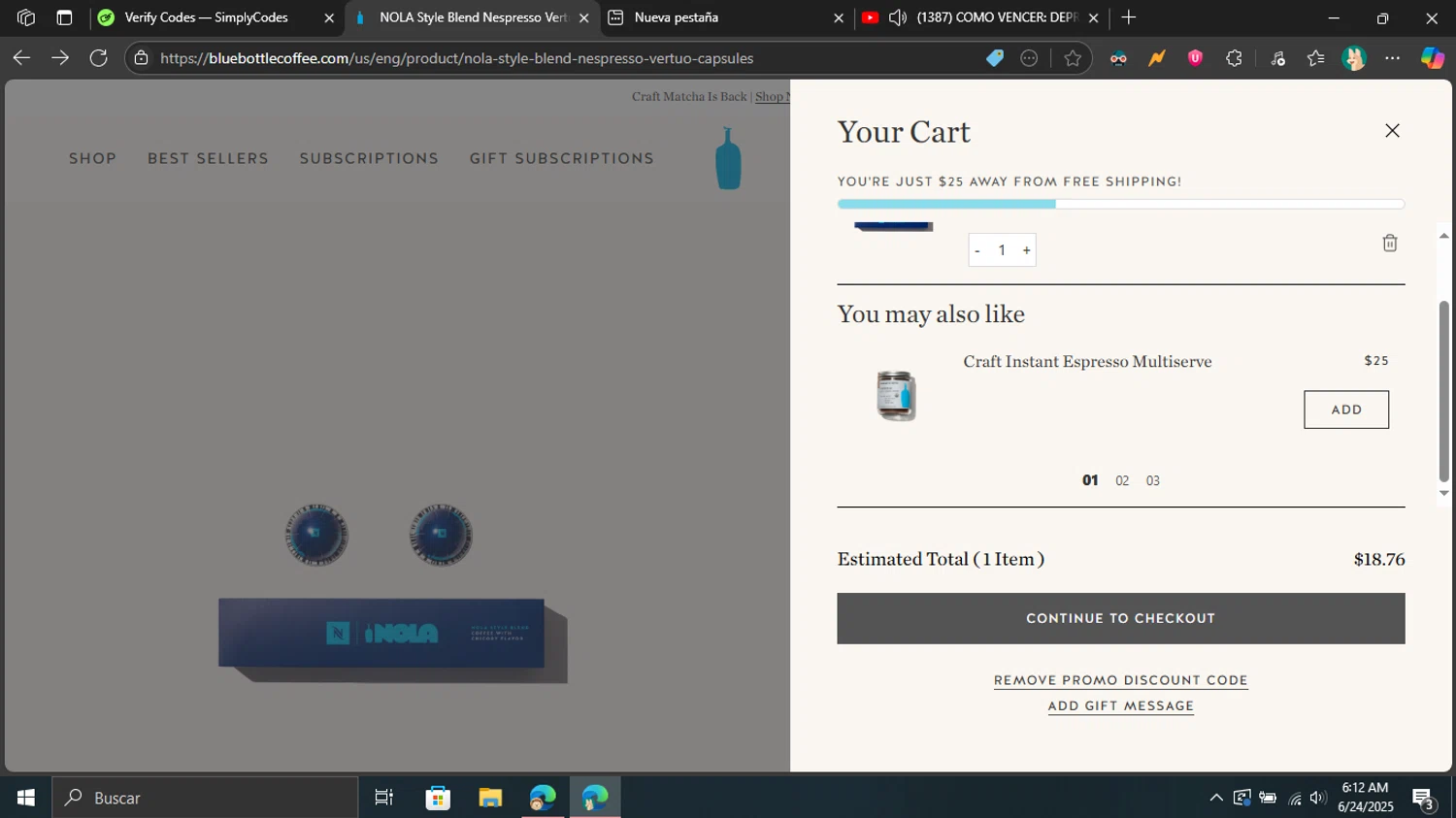
Task: Open taskbar clock showing 6:12 AM
Action: click(x=1365, y=798)
